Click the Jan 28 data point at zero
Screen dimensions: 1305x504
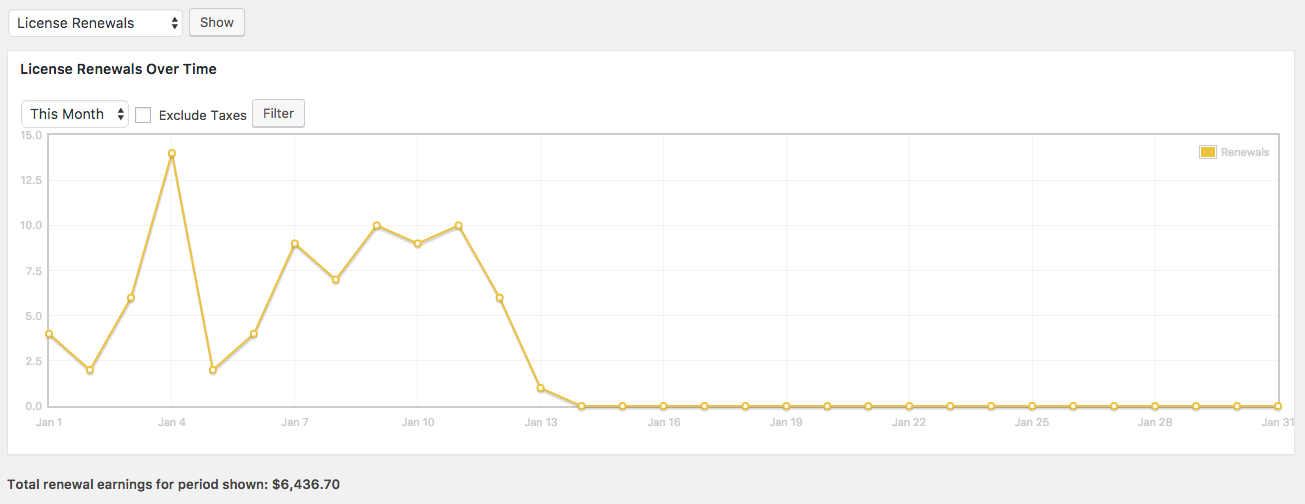point(1156,406)
